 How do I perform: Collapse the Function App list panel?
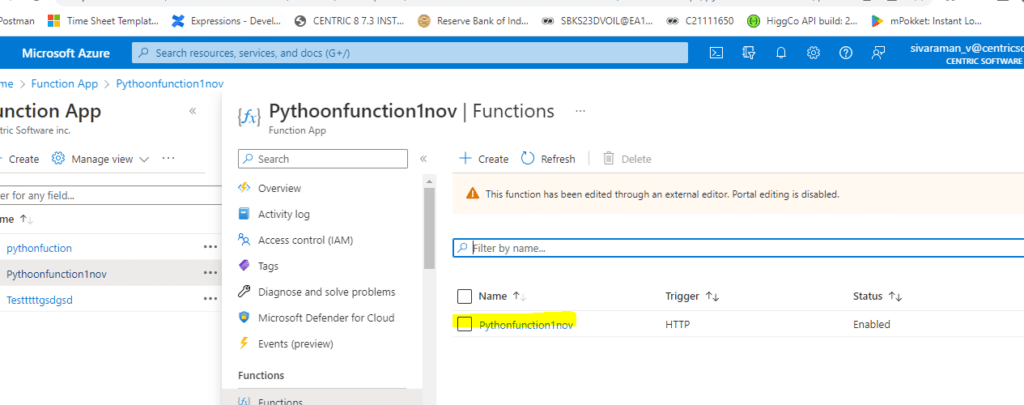(193, 112)
